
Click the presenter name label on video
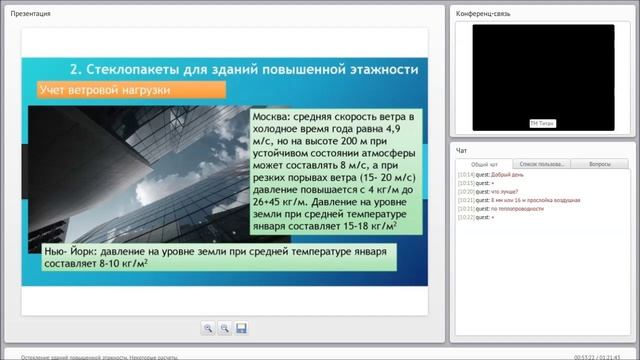(x=542, y=123)
